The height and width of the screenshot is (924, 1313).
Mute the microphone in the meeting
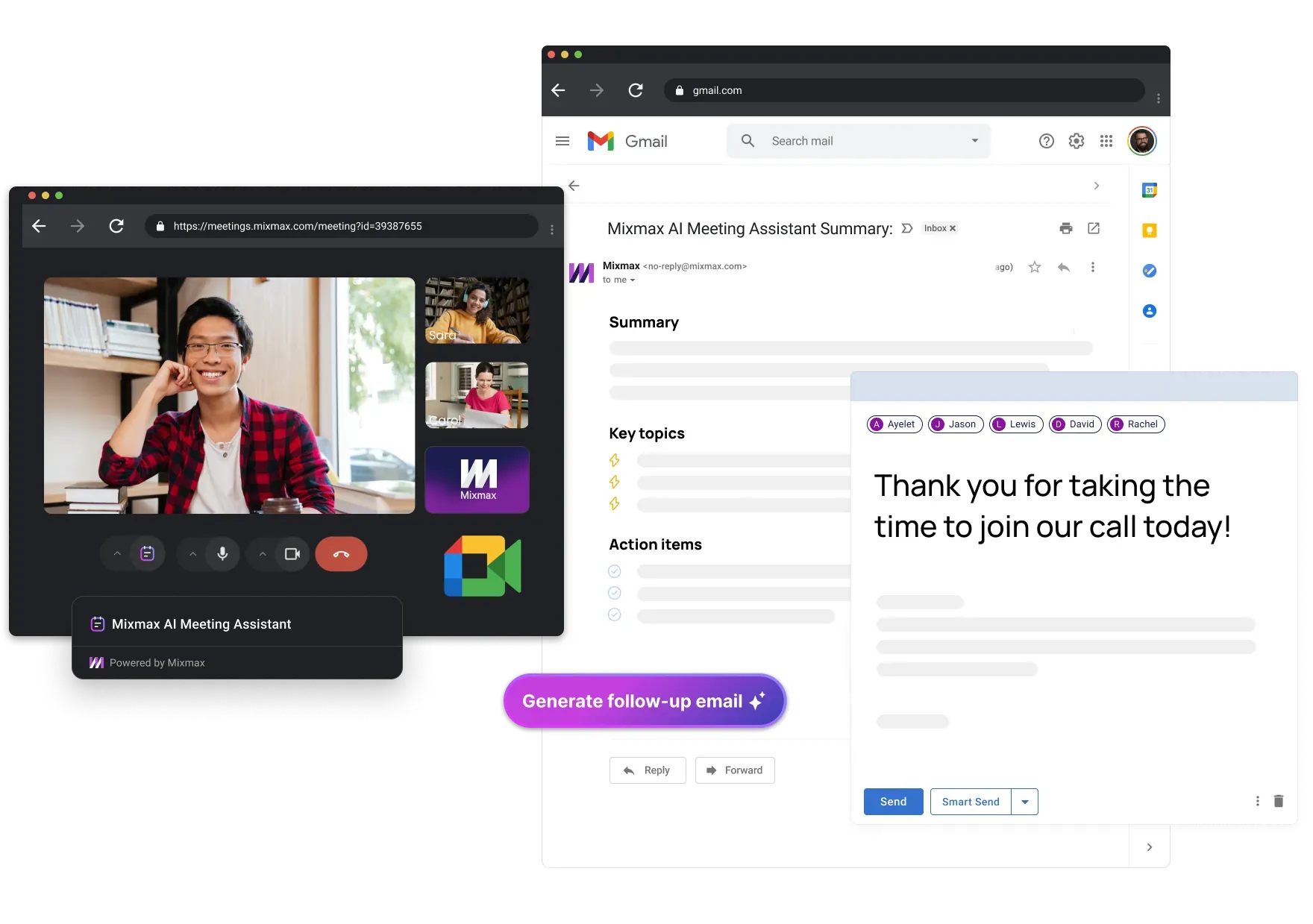pyautogui.click(x=222, y=554)
